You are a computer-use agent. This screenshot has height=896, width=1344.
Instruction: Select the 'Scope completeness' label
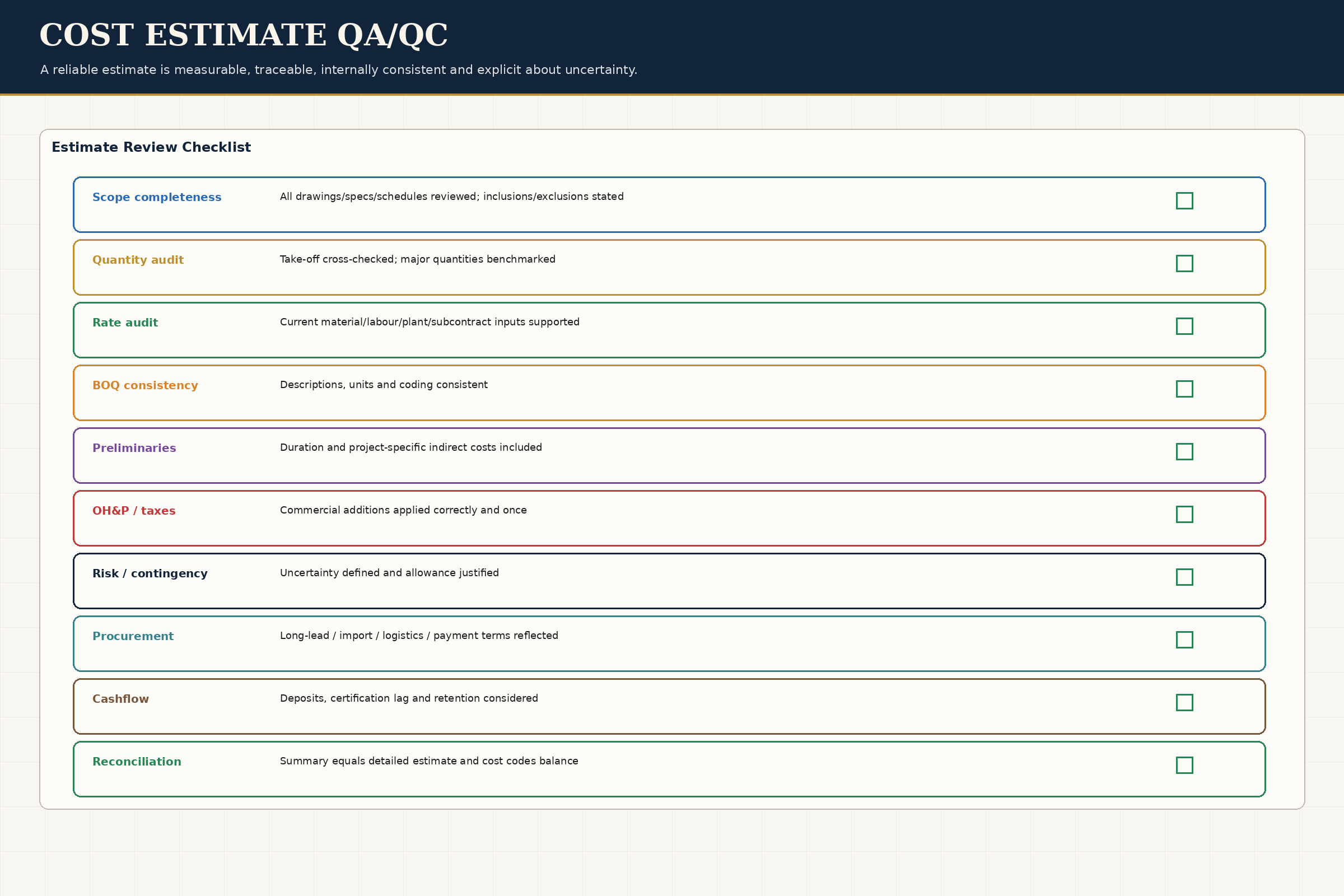(x=157, y=197)
